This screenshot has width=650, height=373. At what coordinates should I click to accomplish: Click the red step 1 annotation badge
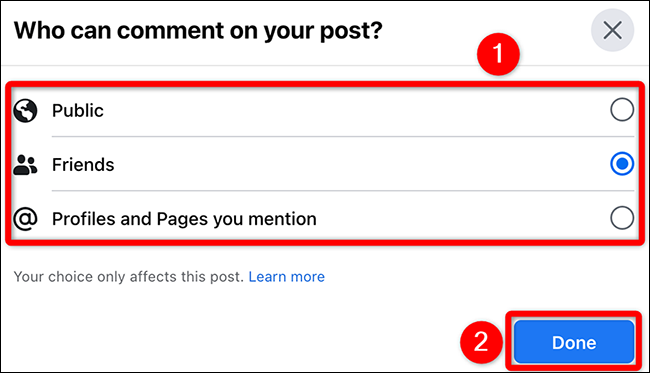(x=498, y=54)
